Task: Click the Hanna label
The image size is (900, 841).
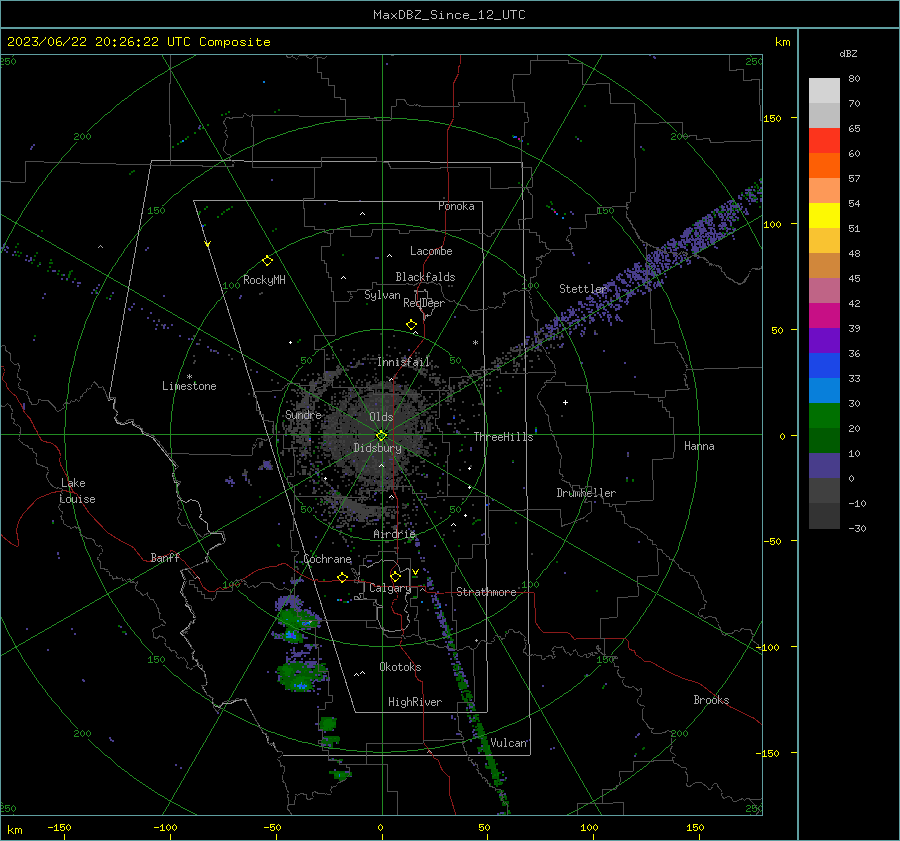Action: pos(699,446)
